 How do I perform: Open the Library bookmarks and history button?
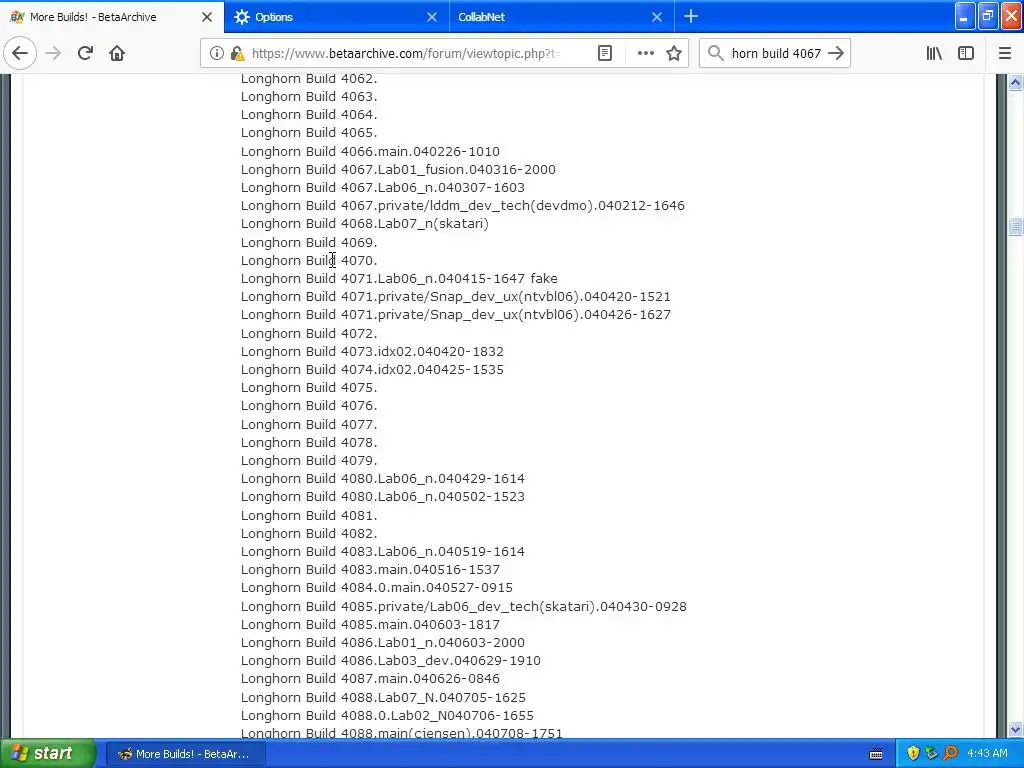(934, 54)
